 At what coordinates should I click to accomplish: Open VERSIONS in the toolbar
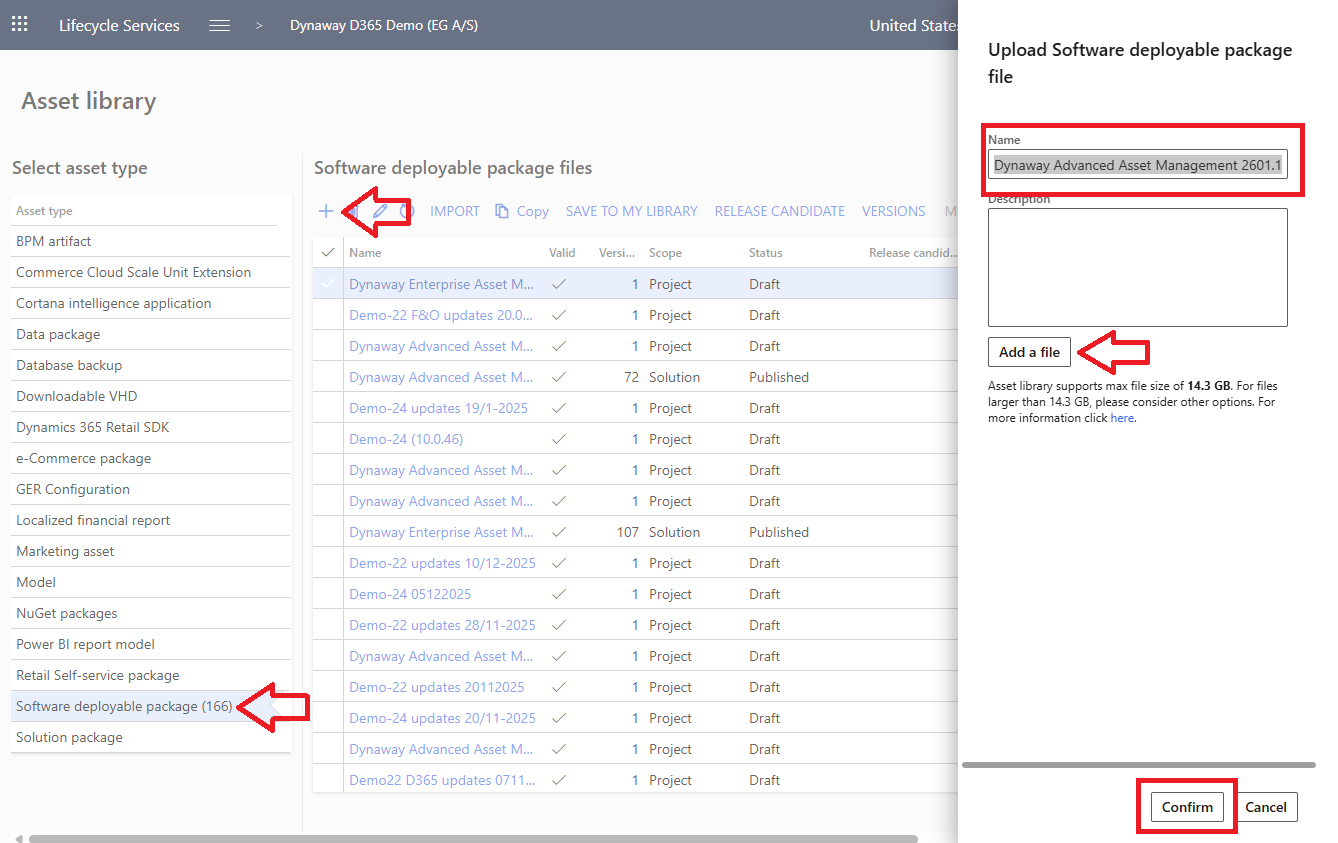click(893, 211)
